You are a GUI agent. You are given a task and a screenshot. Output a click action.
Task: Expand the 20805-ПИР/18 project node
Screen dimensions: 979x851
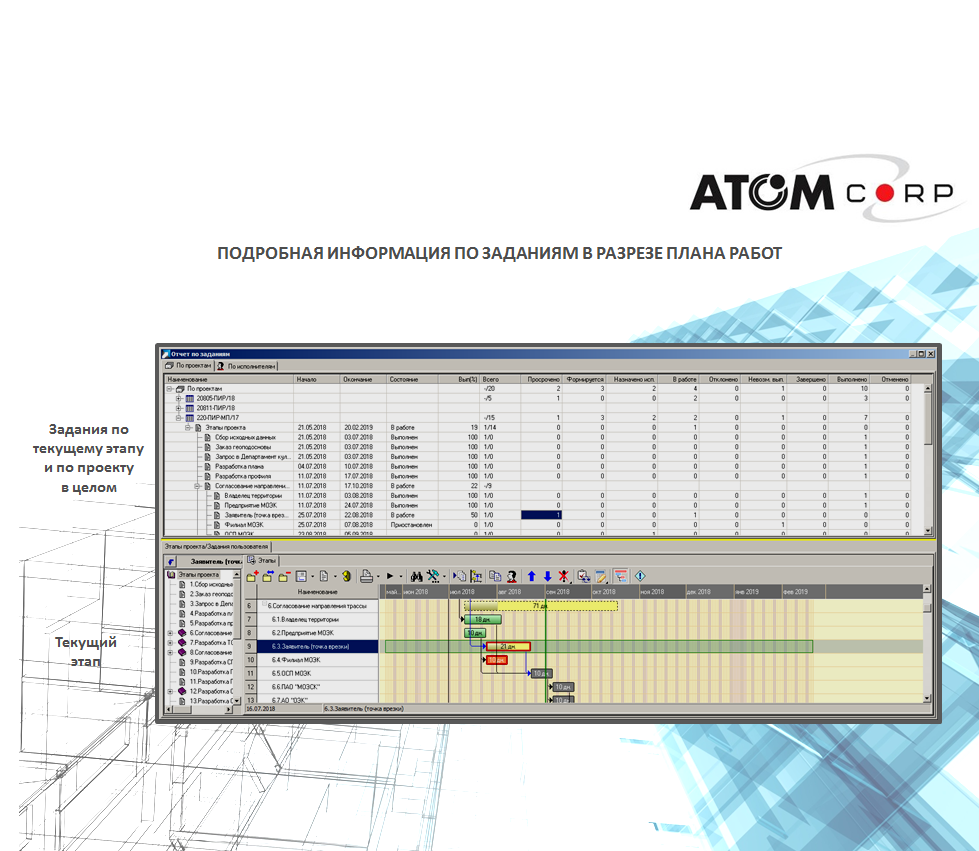pyautogui.click(x=179, y=398)
